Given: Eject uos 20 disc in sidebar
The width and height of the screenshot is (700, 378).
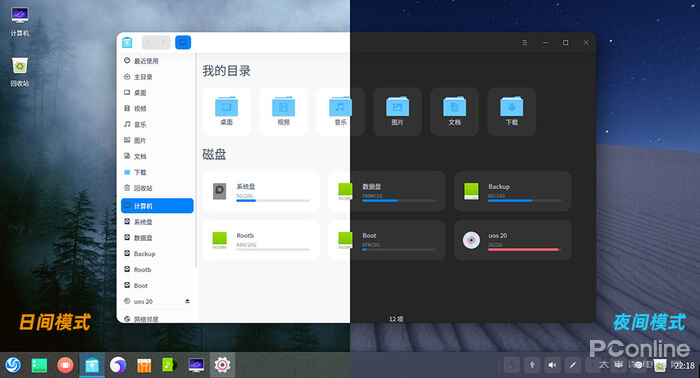Looking at the screenshot, I should 188,301.
